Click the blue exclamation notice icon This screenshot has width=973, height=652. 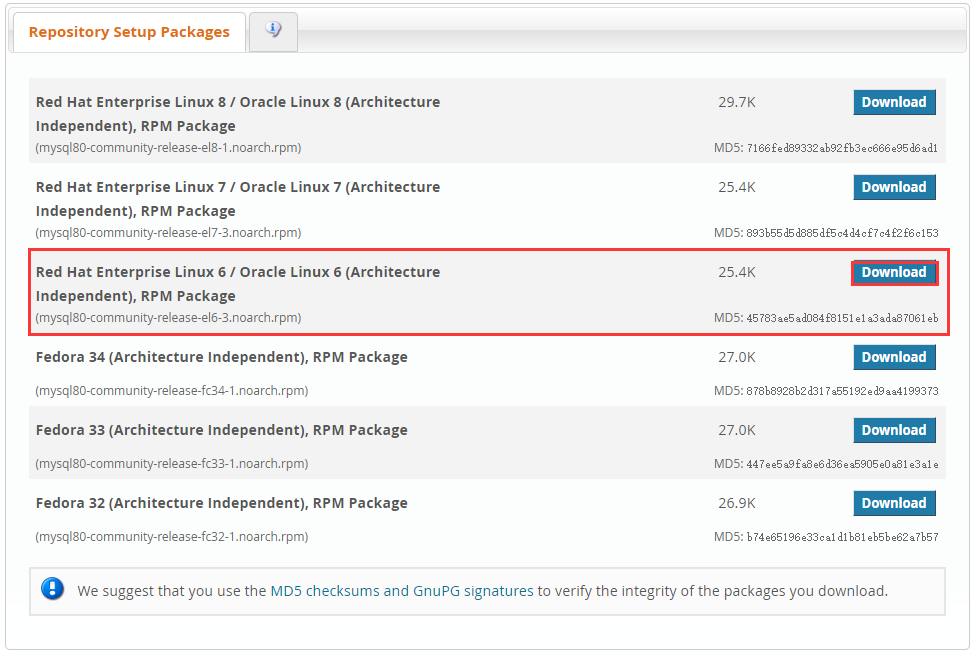click(x=53, y=589)
